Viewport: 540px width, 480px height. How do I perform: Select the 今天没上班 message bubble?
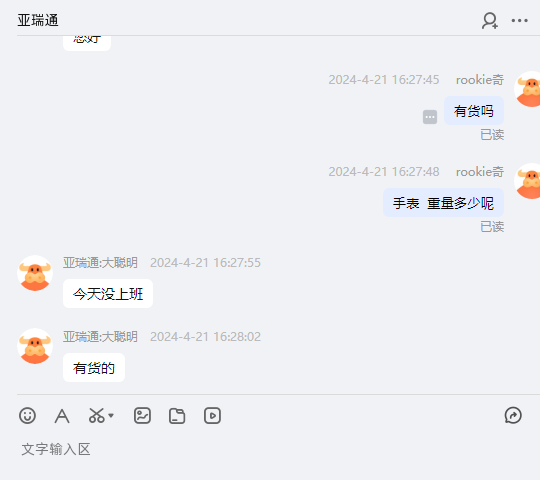[x=108, y=294]
